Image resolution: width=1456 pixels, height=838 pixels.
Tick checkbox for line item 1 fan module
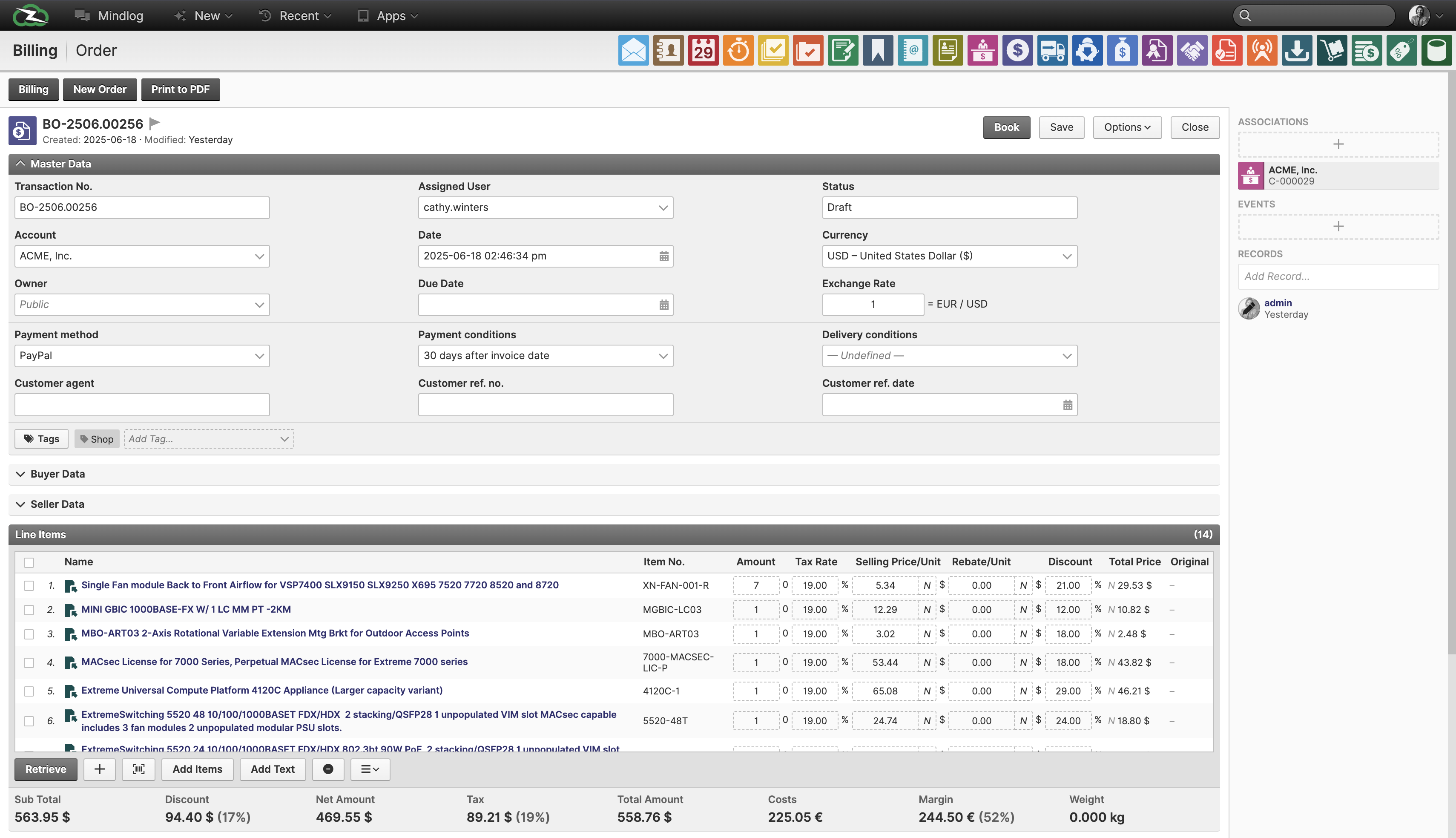coord(29,585)
